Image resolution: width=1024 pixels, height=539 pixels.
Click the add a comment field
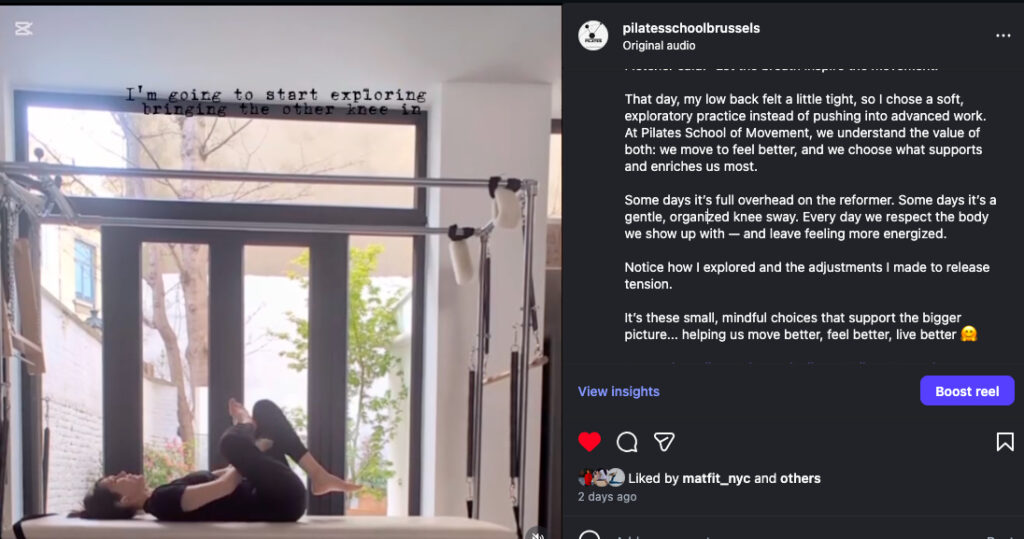point(784,536)
